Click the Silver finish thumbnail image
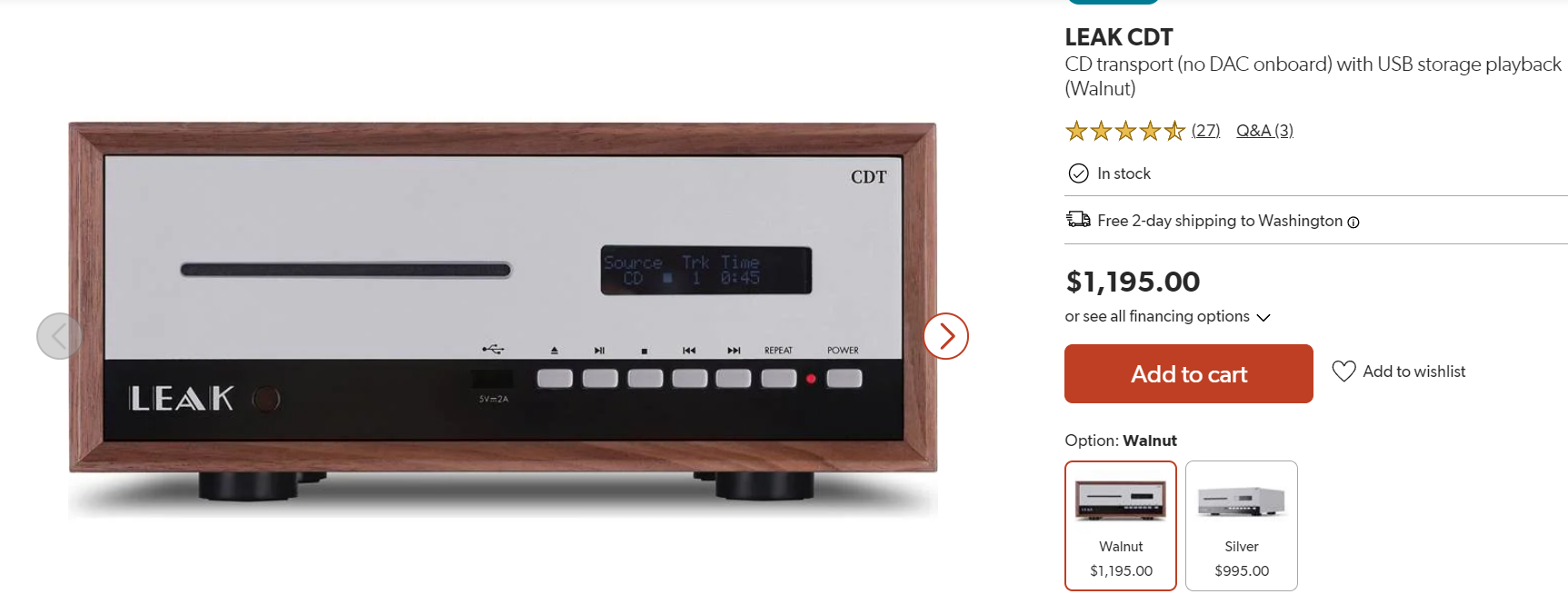 (x=1242, y=500)
